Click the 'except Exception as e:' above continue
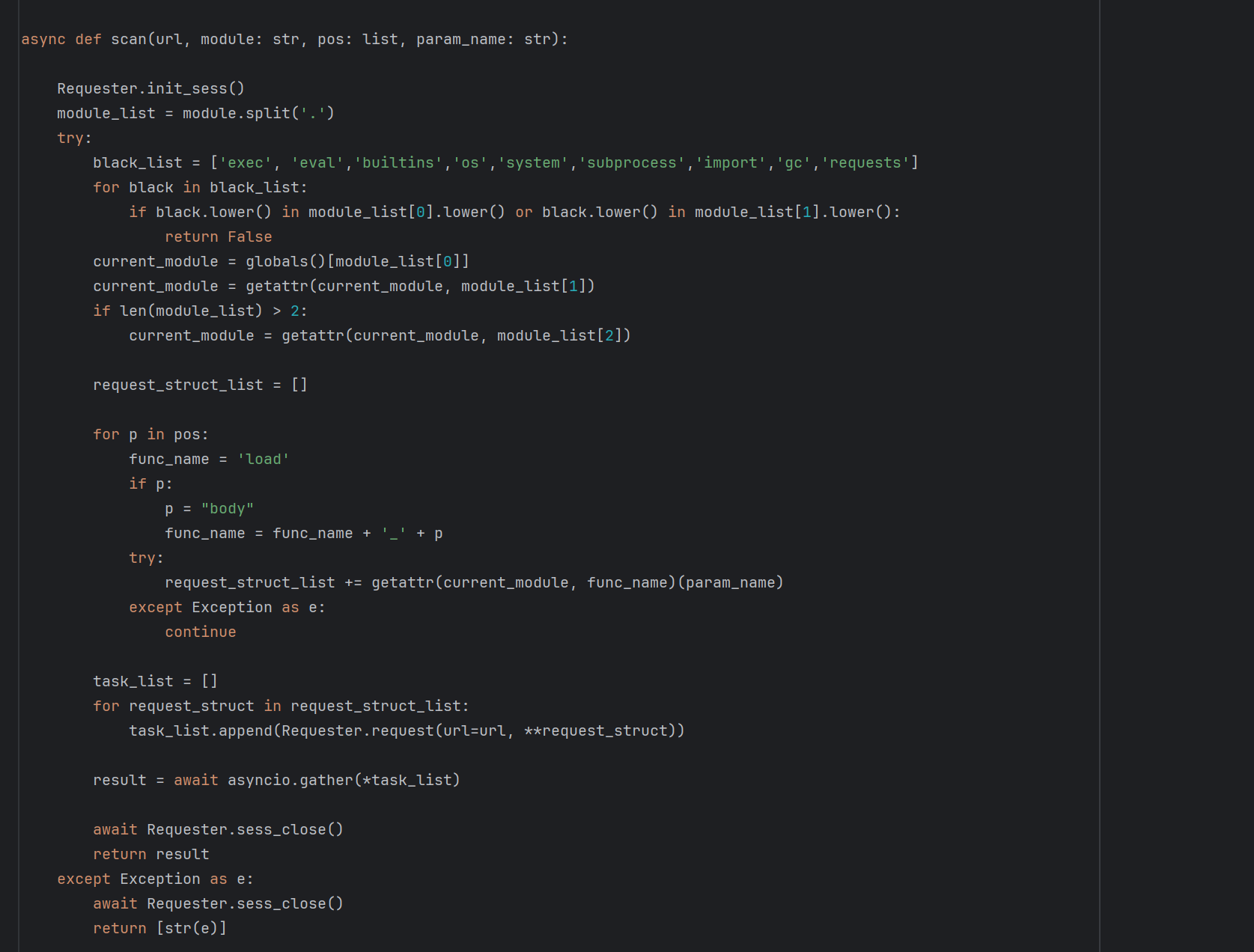Screen dimensions: 1254x952 click(x=227, y=607)
